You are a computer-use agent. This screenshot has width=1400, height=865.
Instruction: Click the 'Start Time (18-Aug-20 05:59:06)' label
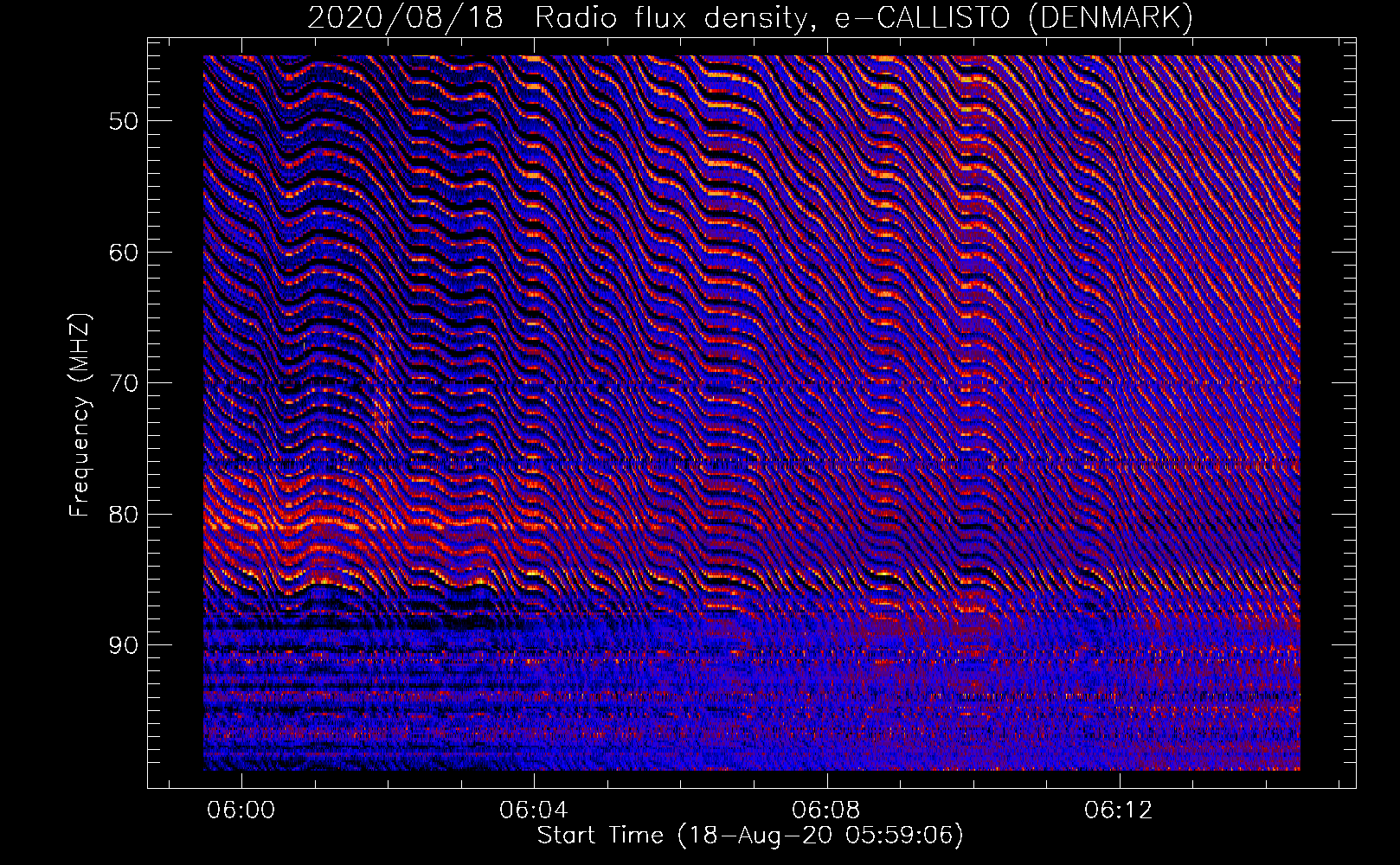point(750,836)
